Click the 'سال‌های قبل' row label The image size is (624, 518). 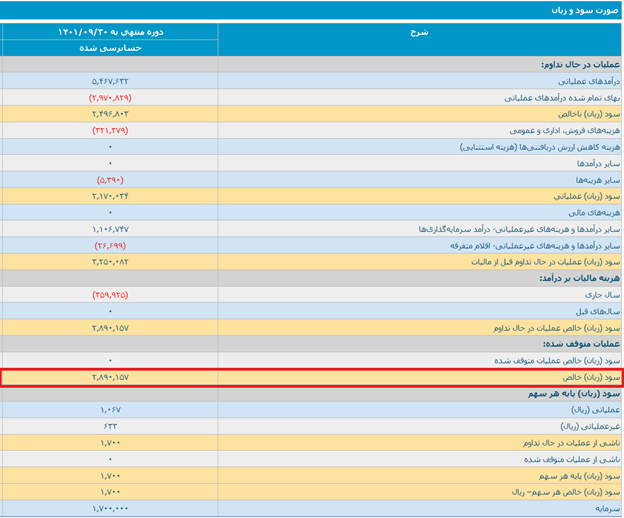pyautogui.click(x=598, y=312)
